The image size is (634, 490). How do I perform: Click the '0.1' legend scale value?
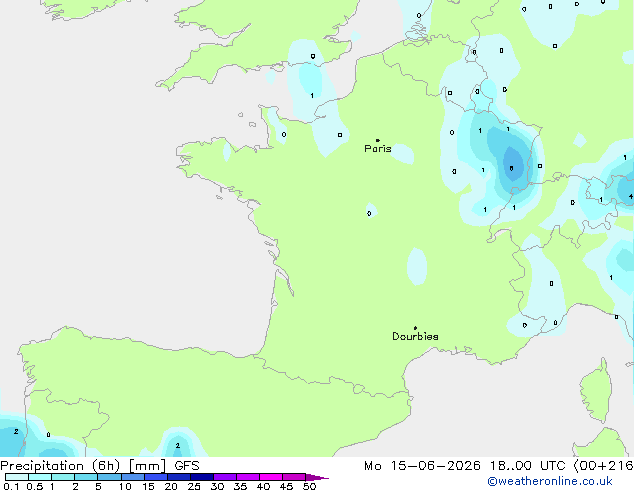[11, 486]
